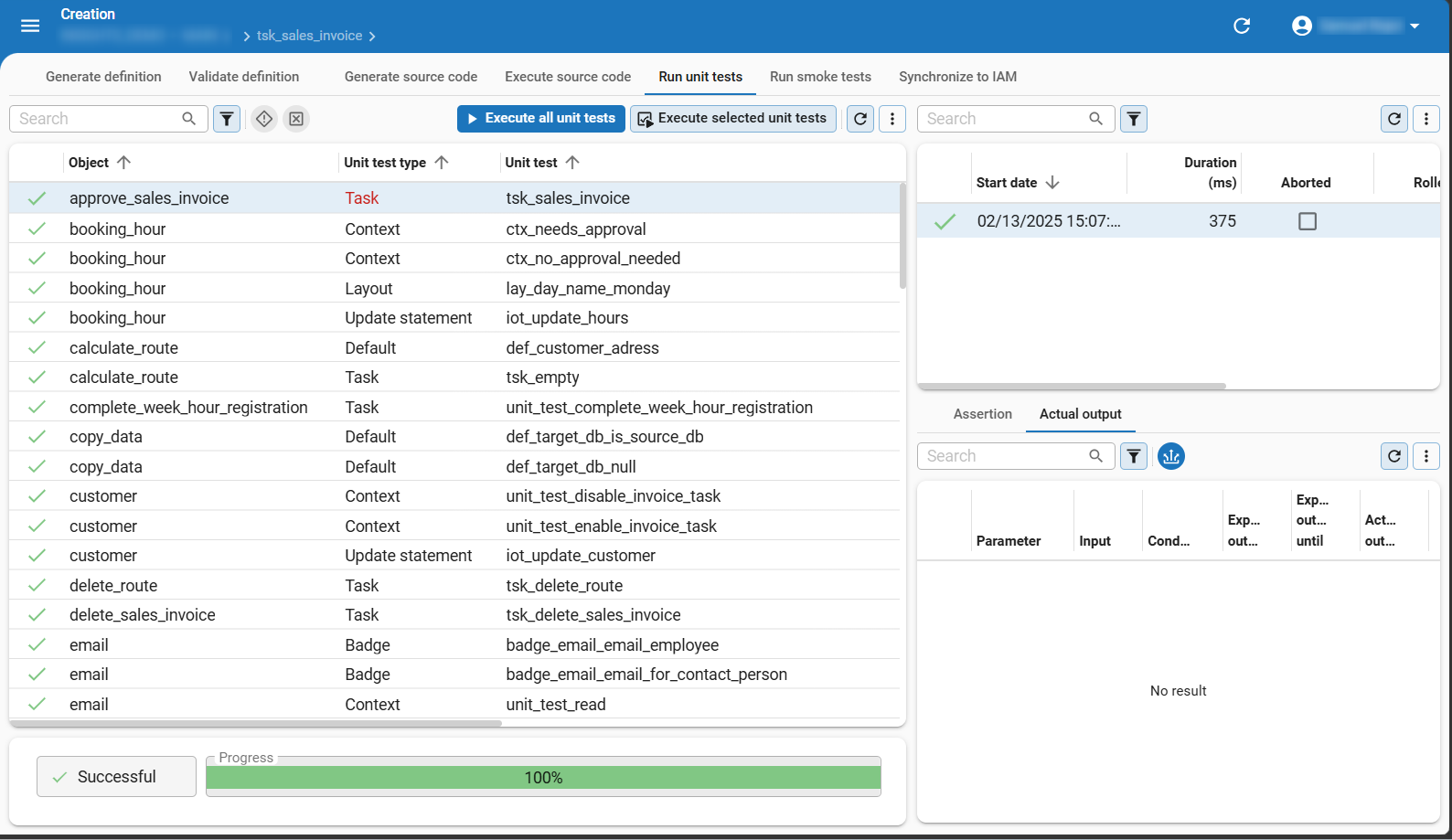
Task: Expand the user account dropdown arrow
Action: (1415, 26)
